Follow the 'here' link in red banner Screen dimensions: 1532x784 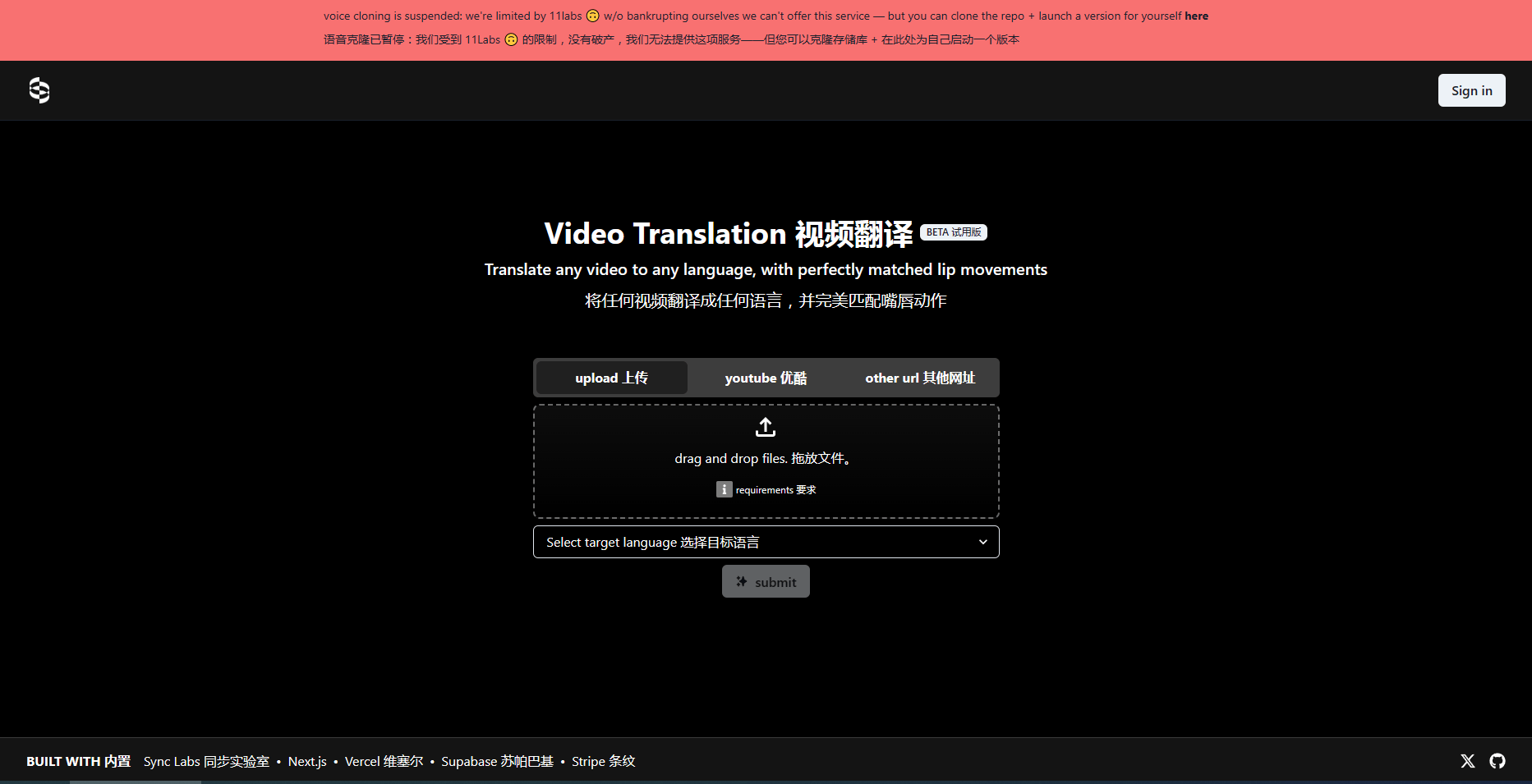click(1196, 16)
